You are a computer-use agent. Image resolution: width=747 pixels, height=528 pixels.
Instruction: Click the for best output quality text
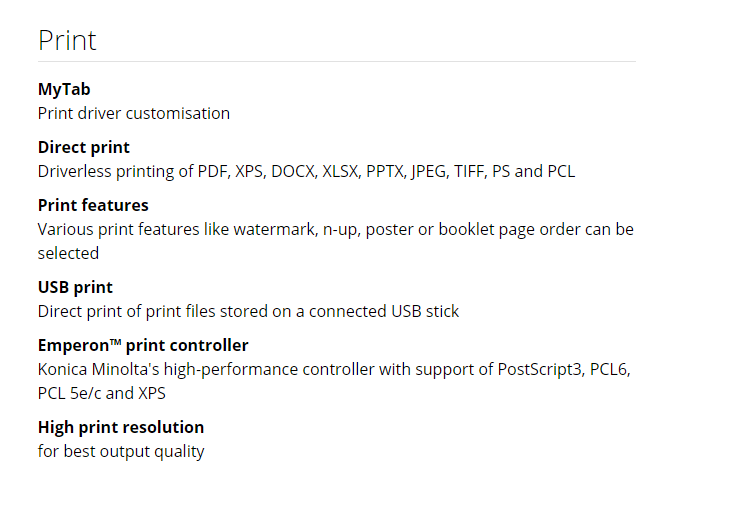(121, 452)
